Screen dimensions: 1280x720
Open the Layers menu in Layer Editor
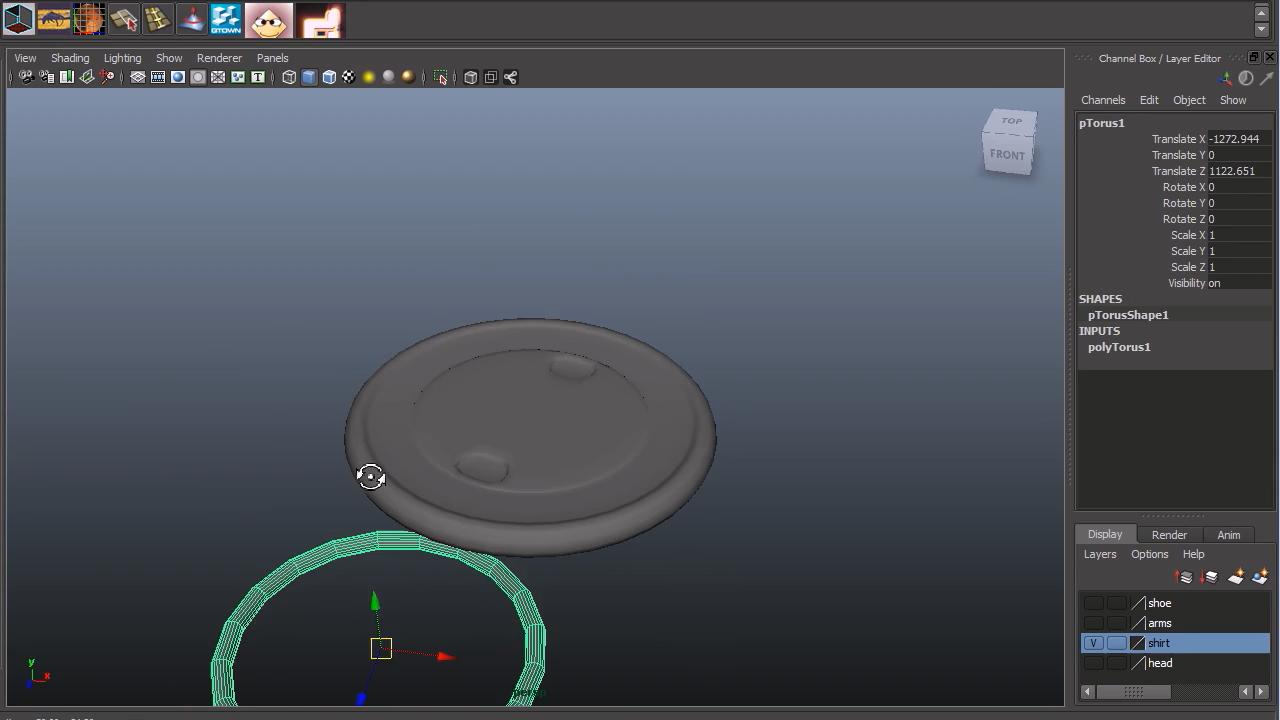1100,554
